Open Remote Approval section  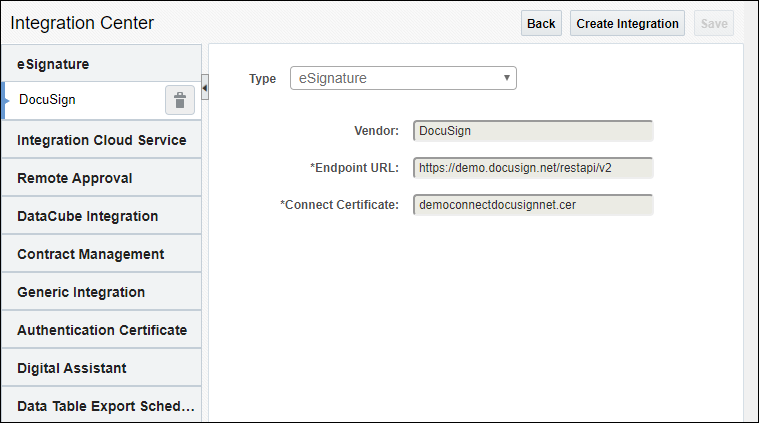click(x=101, y=178)
